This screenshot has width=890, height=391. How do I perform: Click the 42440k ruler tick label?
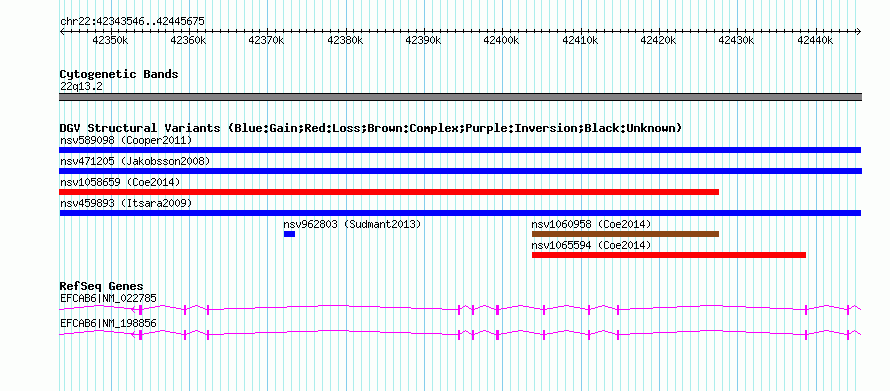815,40
